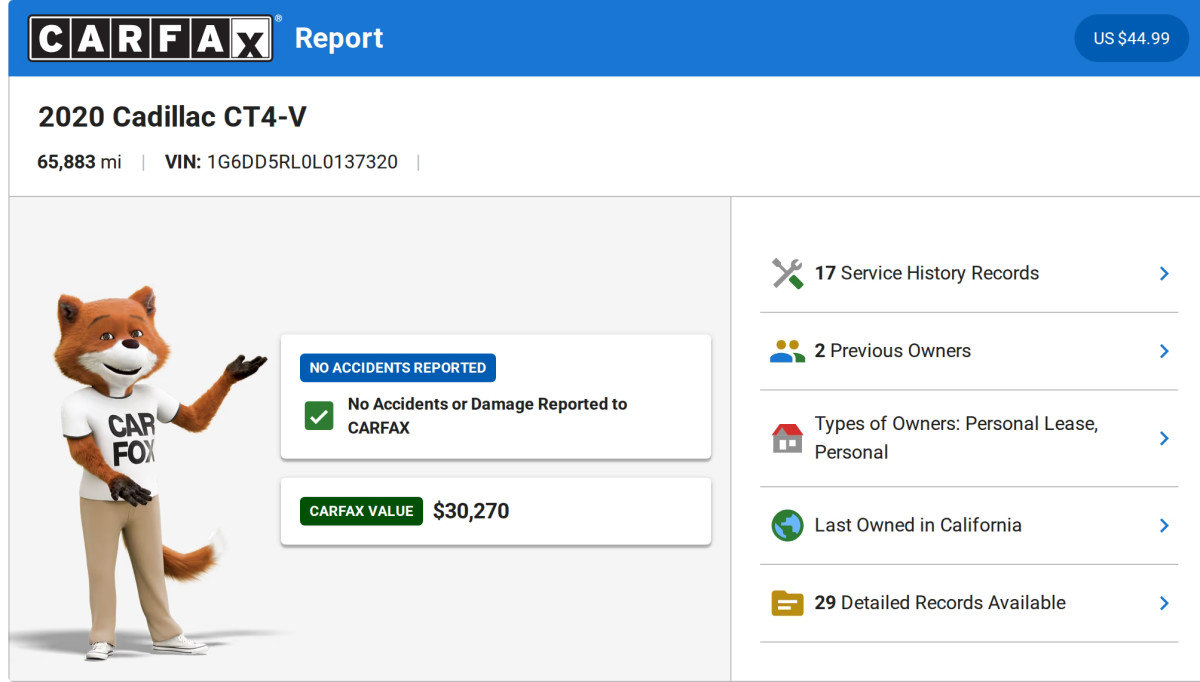Expand Types of Owners chevron

pyautogui.click(x=1164, y=438)
